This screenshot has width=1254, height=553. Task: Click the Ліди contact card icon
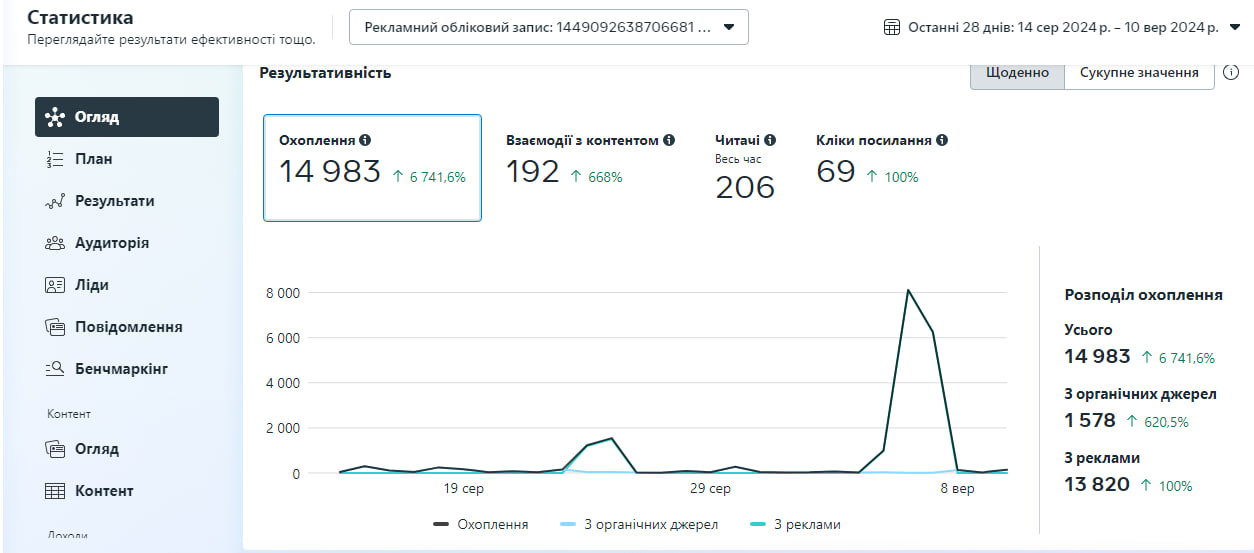[55, 285]
